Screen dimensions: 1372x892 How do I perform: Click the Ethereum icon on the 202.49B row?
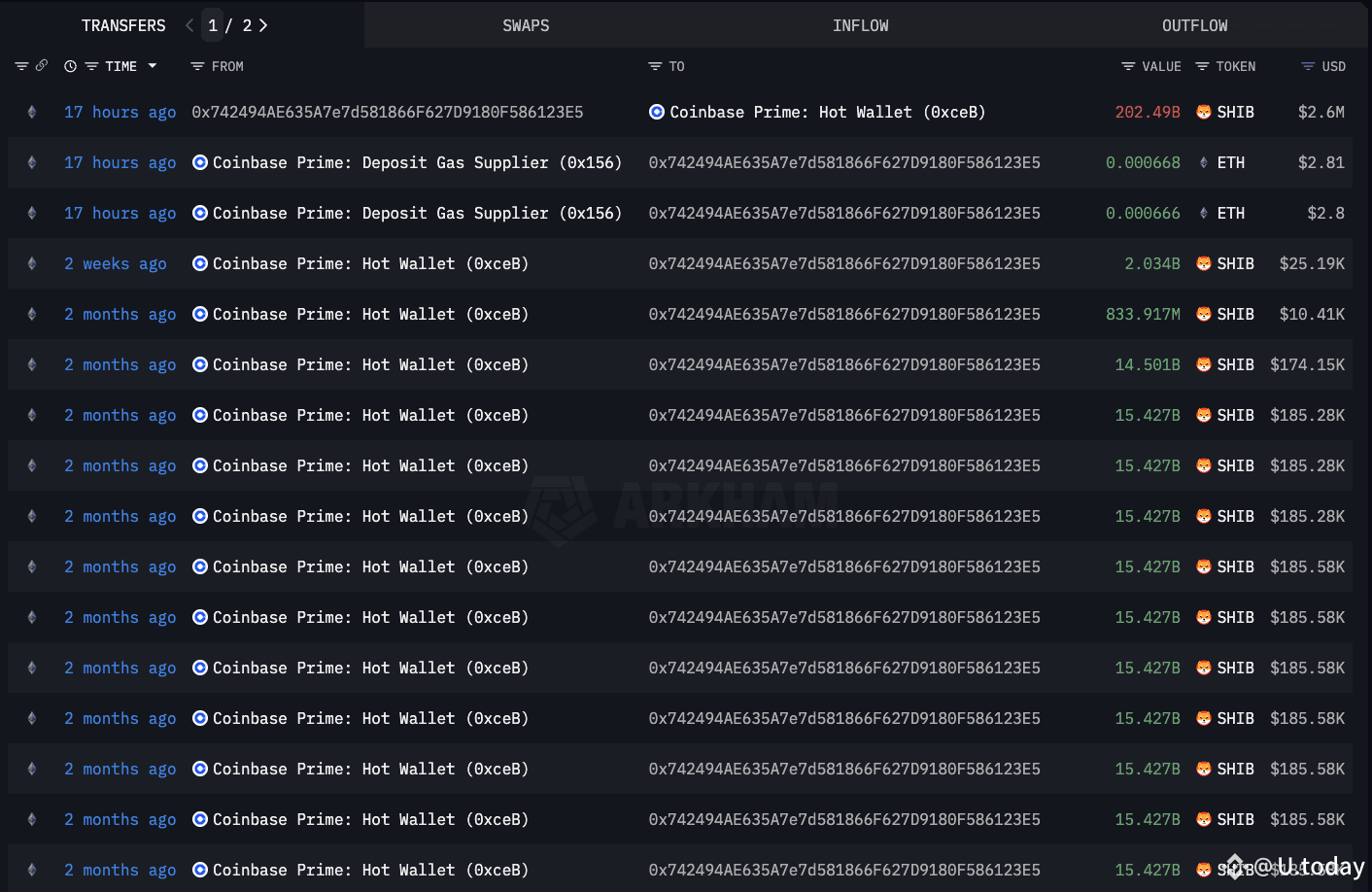click(32, 112)
